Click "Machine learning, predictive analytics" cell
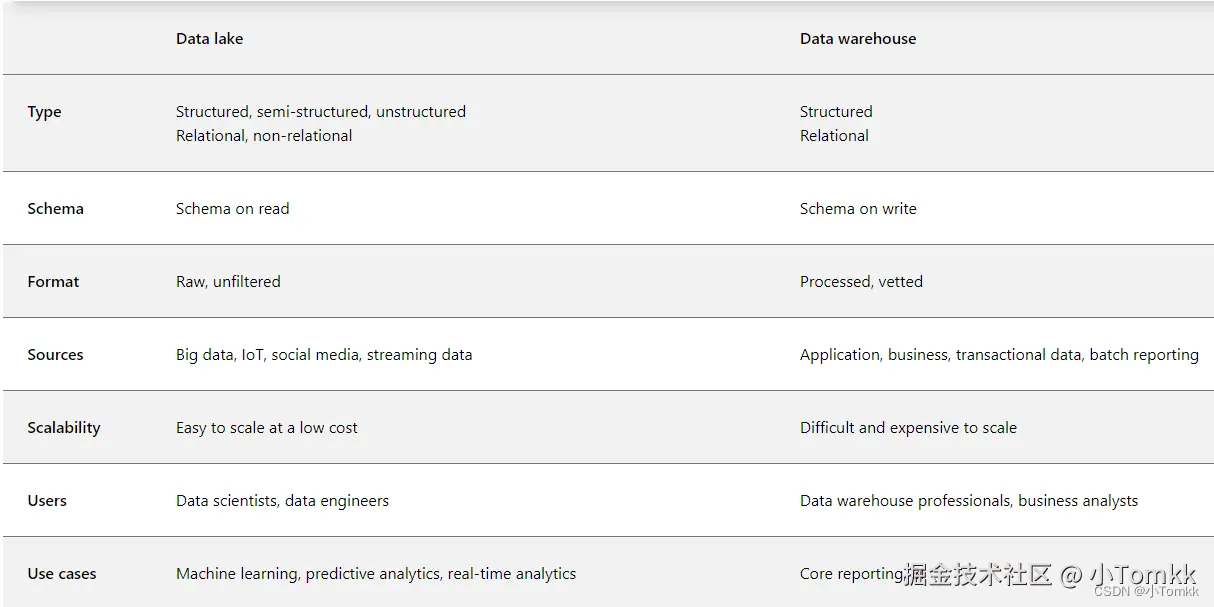Screen dimensions: 1214x607 [375, 574]
